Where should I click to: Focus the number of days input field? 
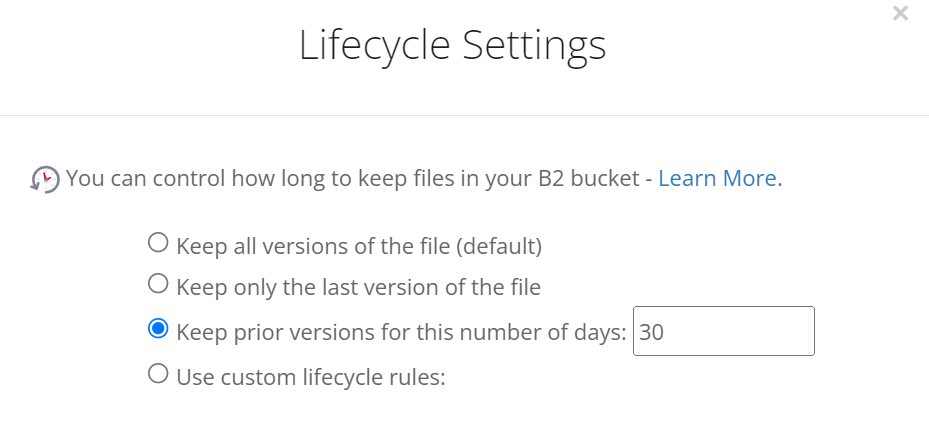723,331
